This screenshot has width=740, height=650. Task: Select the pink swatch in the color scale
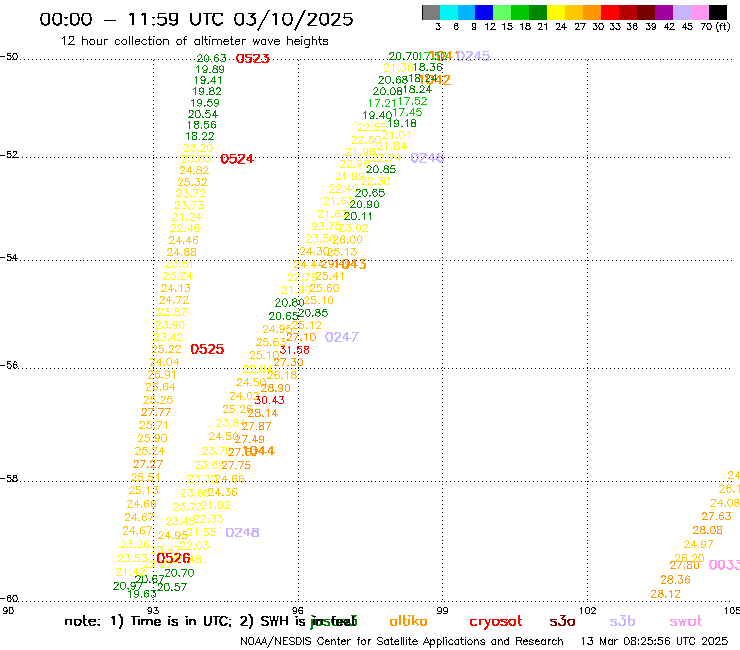click(699, 13)
